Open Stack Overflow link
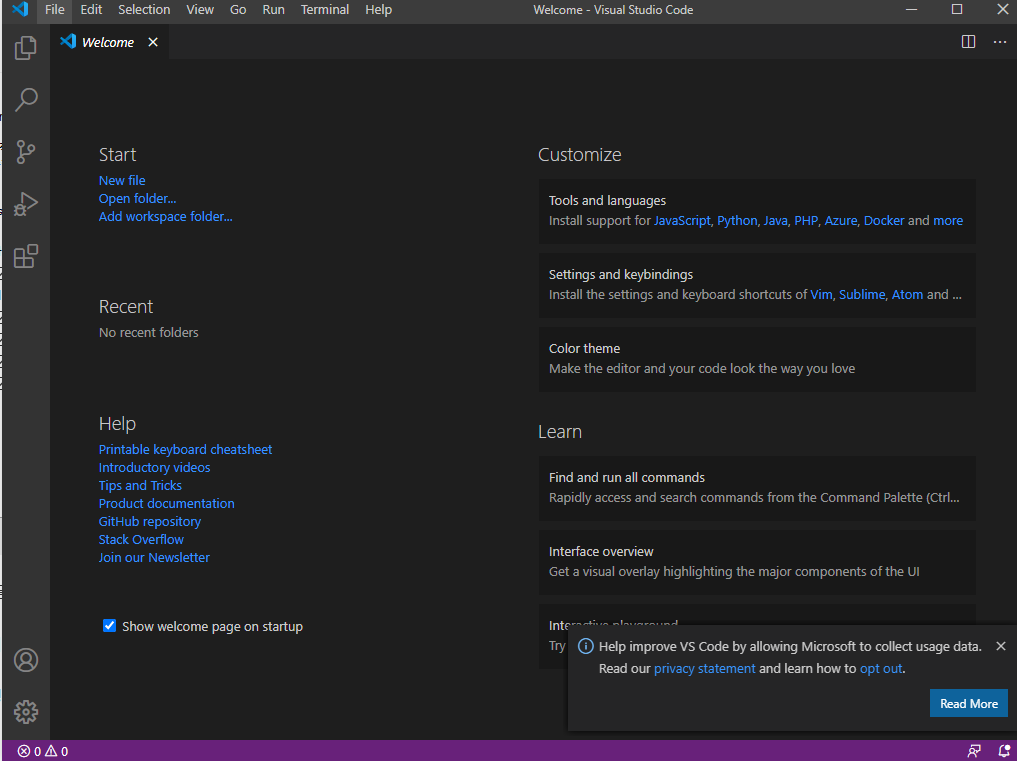The height and width of the screenshot is (761, 1017). coord(141,540)
